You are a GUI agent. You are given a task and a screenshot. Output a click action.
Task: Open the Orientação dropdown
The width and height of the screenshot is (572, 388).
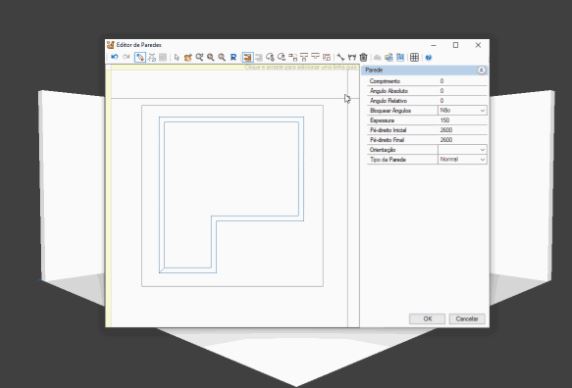[462, 150]
